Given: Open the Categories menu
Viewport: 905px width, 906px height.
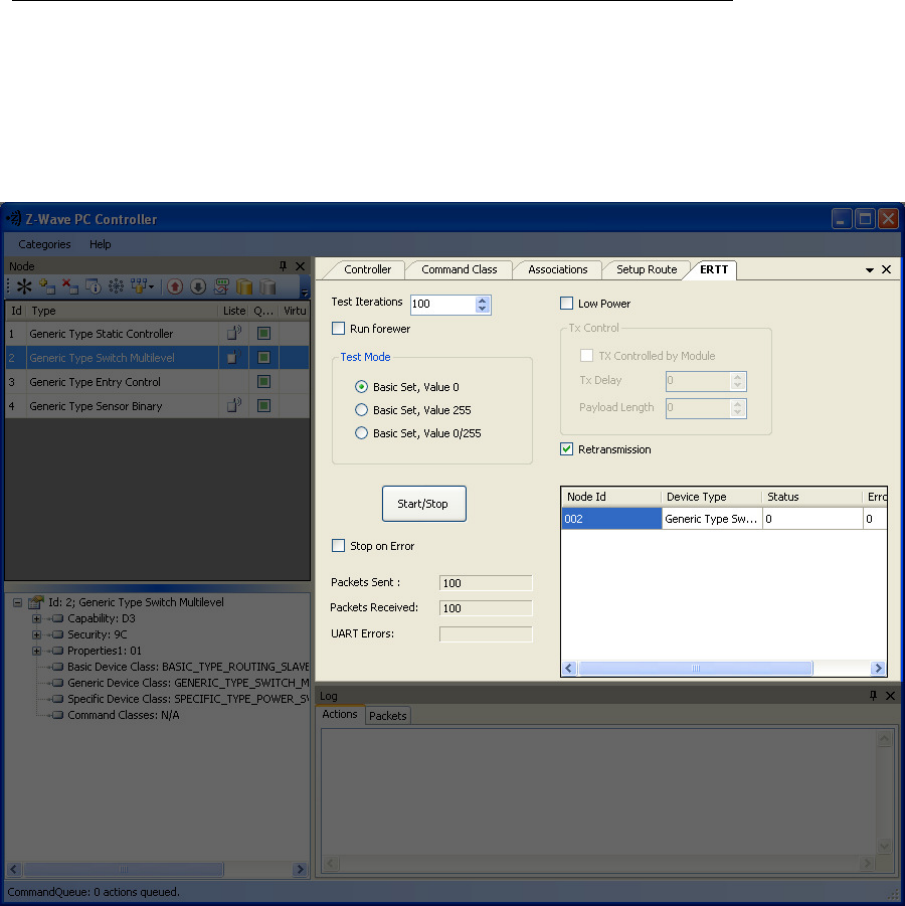Looking at the screenshot, I should pos(44,244).
